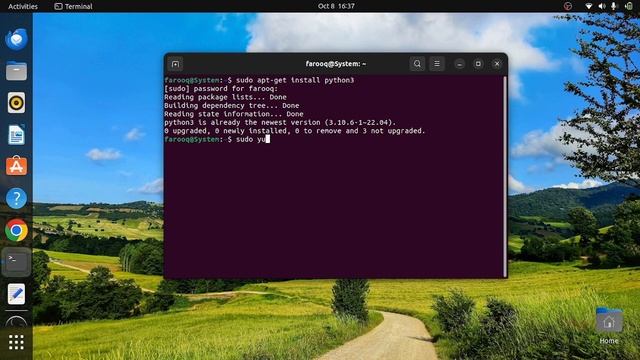Open the Help icon in dock
640x360 pixels.
pos(16,198)
